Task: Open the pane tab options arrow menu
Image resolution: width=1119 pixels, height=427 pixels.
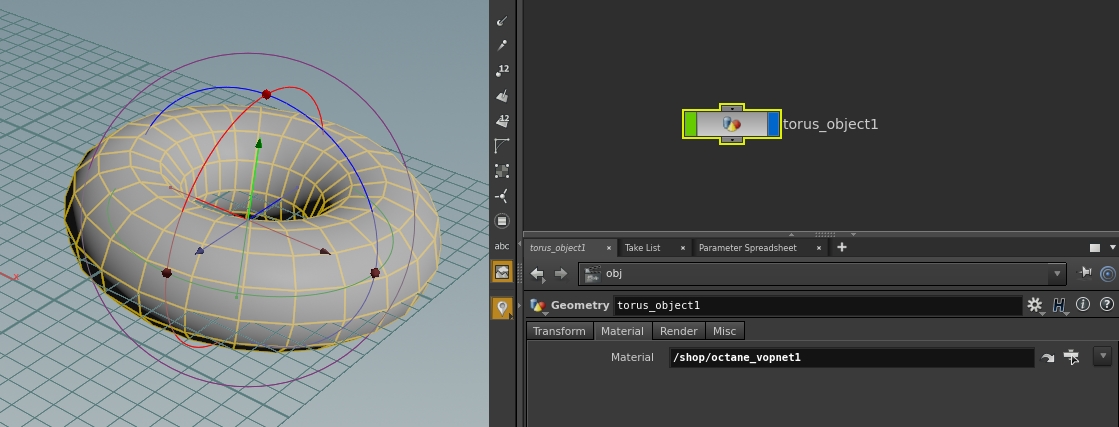Action: [1112, 248]
